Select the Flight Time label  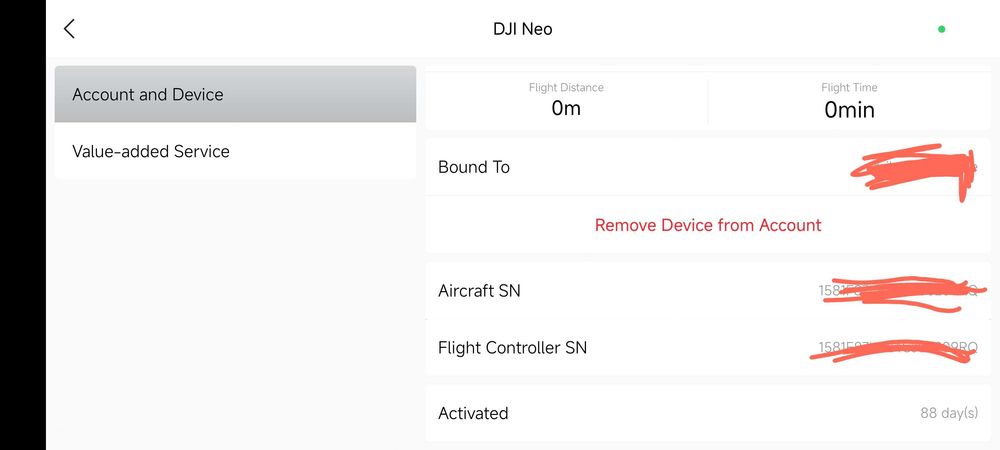(849, 87)
